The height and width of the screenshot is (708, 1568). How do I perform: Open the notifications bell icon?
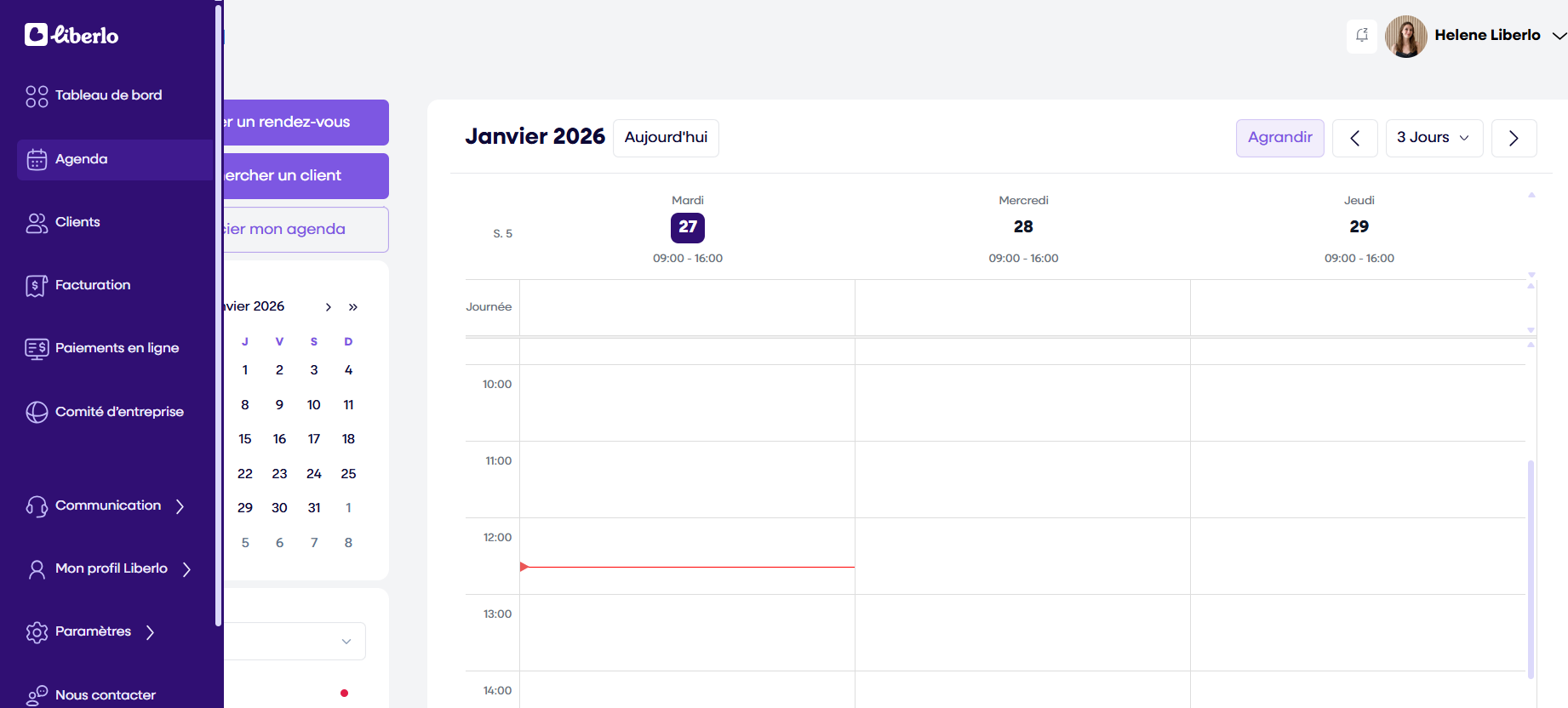pyautogui.click(x=1361, y=36)
